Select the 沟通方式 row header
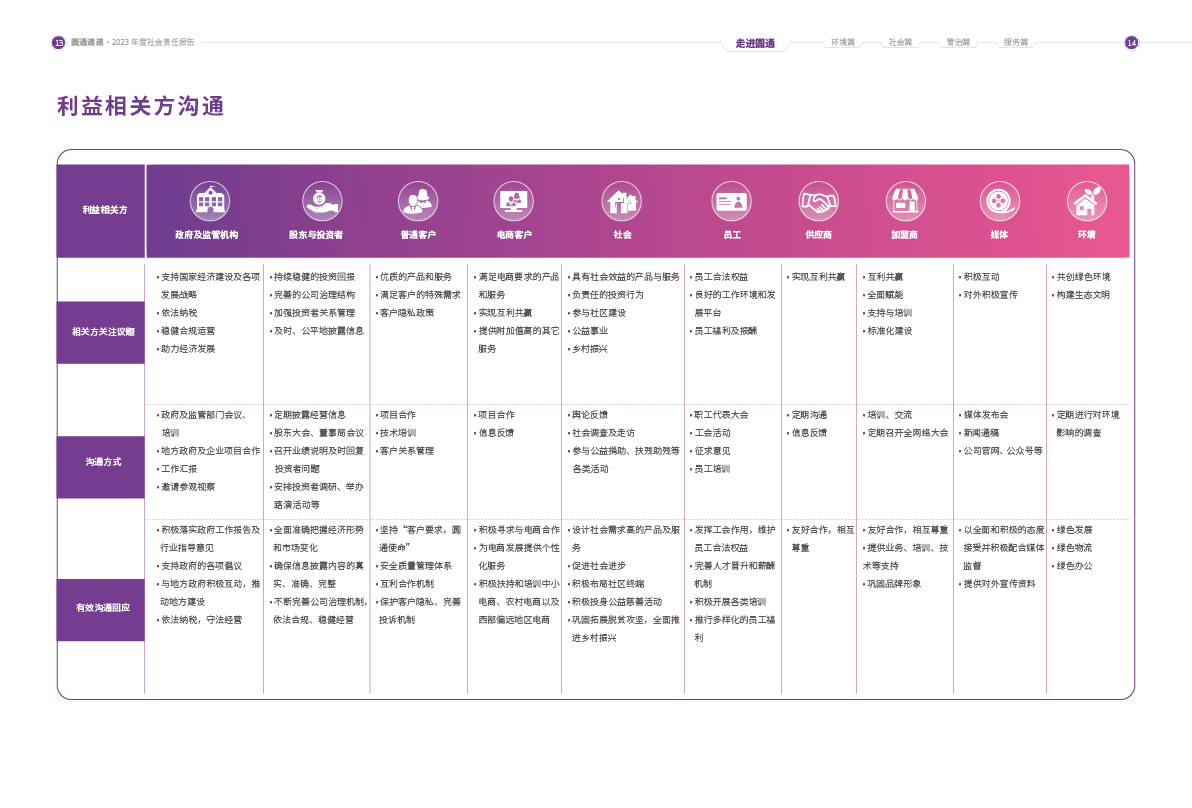The width and height of the screenshot is (1192, 808). tap(101, 463)
